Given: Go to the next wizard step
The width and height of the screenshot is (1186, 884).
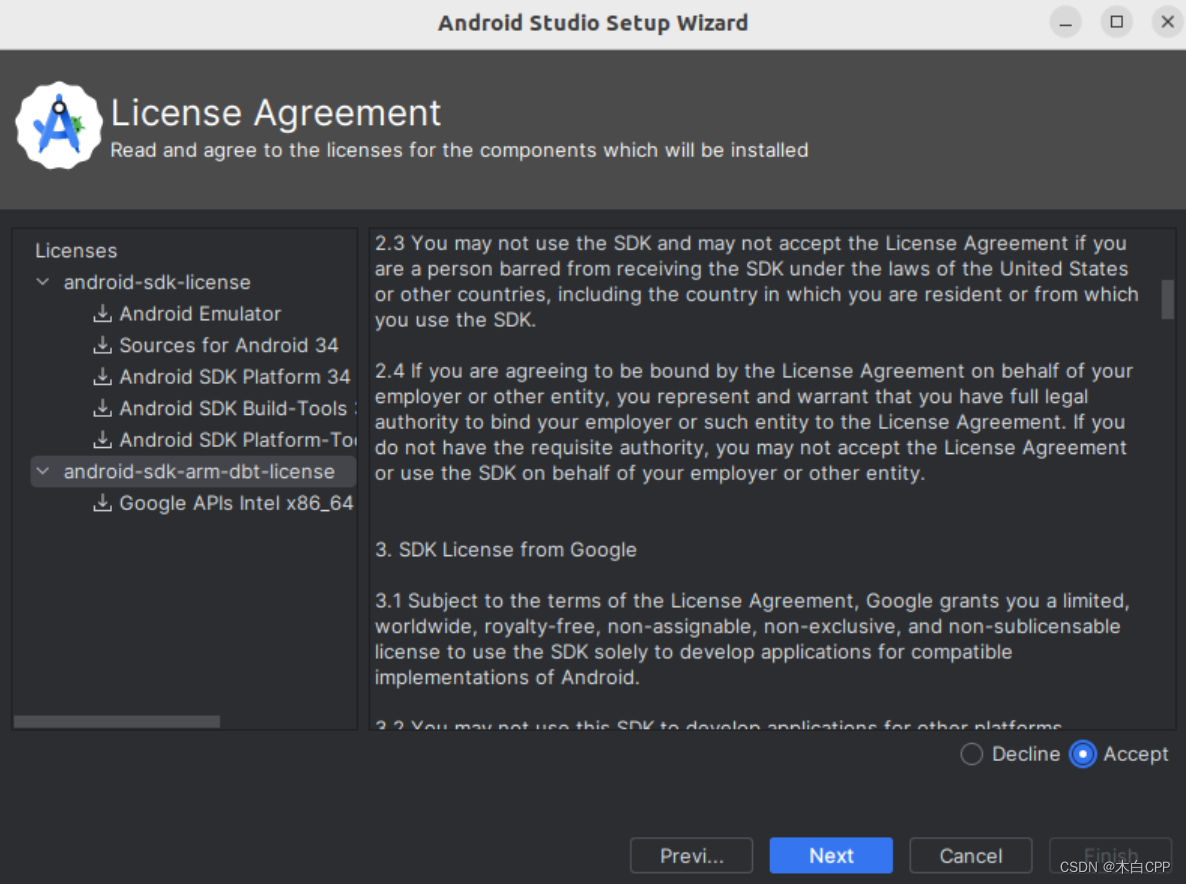Looking at the screenshot, I should click(831, 855).
